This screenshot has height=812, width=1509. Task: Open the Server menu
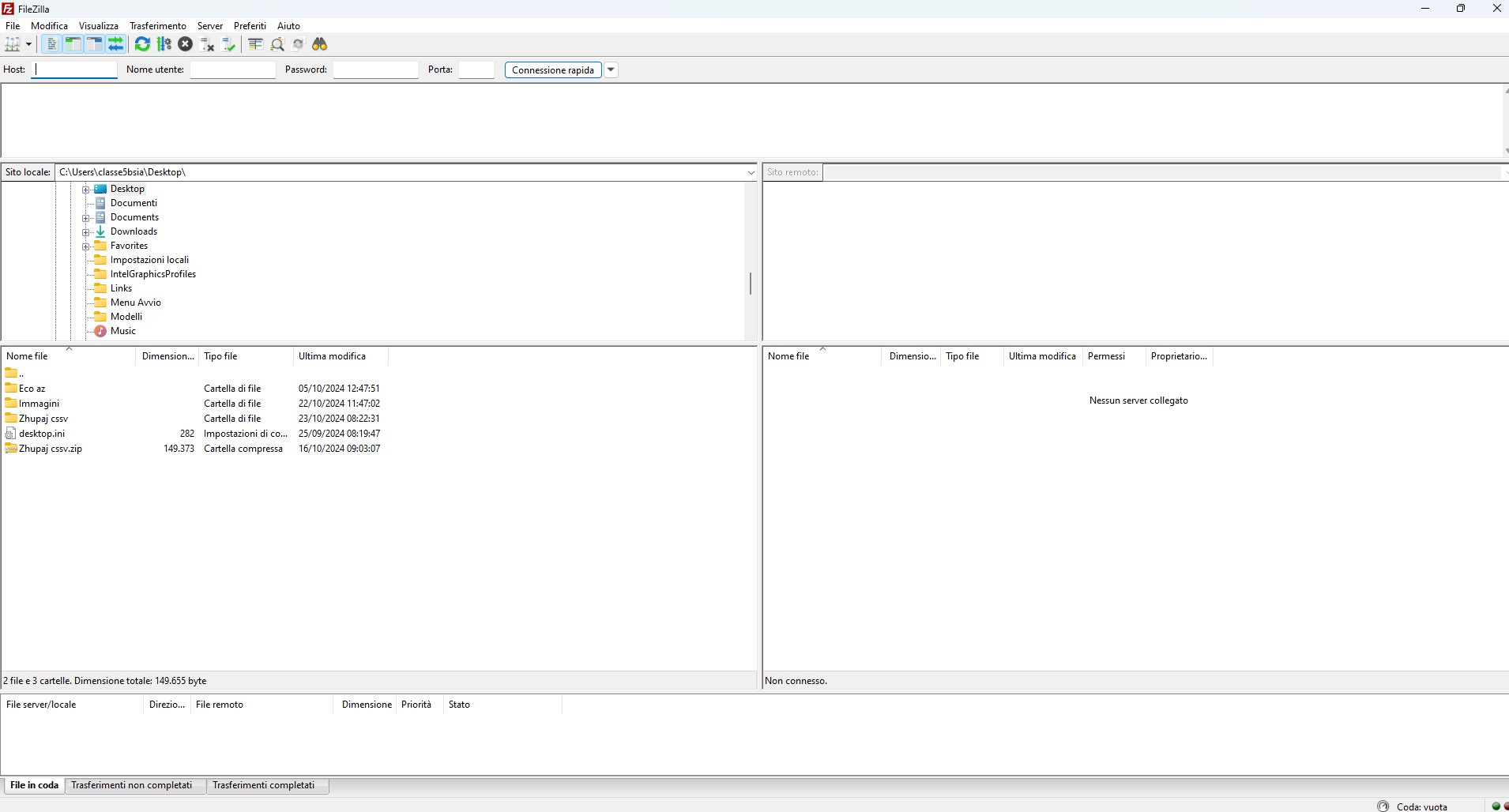[210, 26]
